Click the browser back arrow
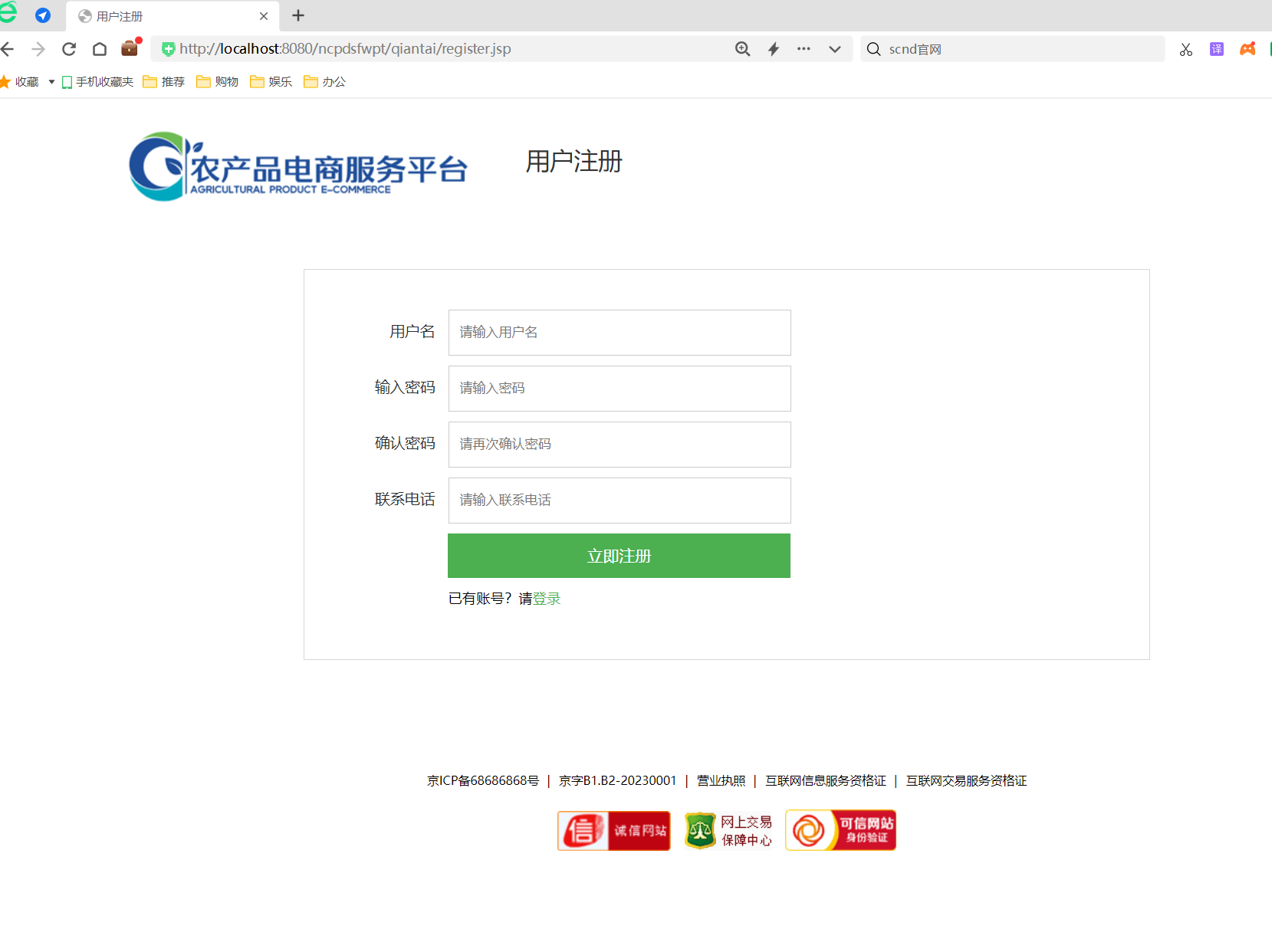The width and height of the screenshot is (1272, 952). pyautogui.click(x=8, y=49)
